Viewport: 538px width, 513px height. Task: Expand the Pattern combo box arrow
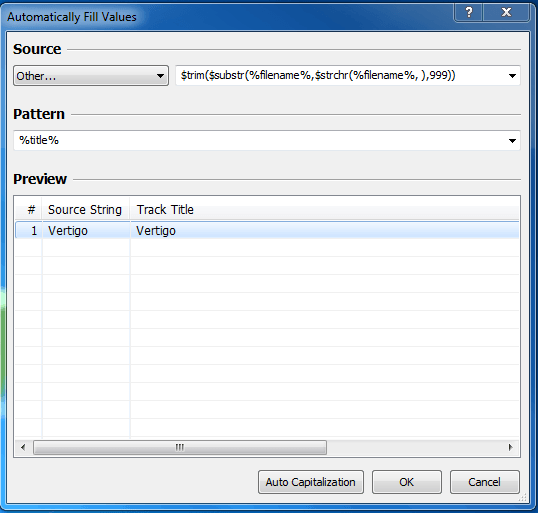point(512,140)
